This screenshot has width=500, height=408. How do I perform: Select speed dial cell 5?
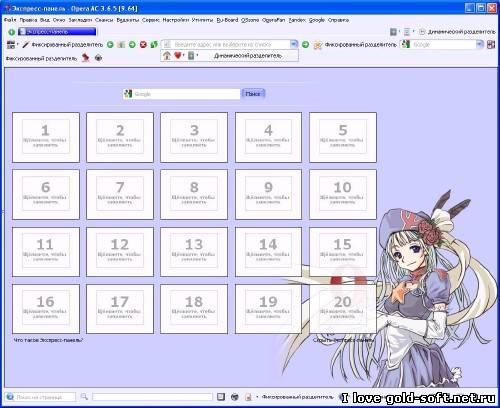[343, 137]
